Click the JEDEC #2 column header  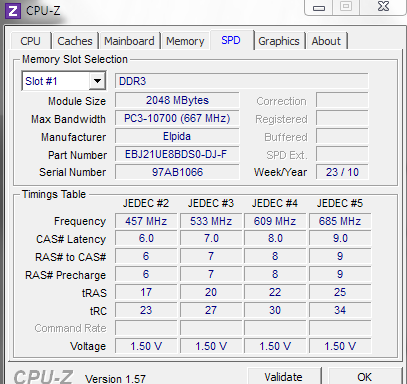(146, 203)
